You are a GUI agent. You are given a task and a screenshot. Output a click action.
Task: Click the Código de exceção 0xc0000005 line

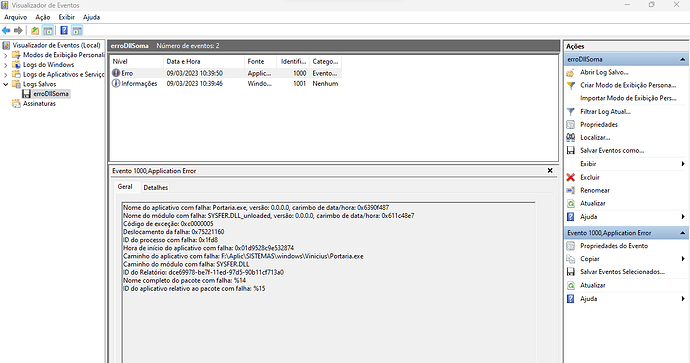[x=168, y=224]
